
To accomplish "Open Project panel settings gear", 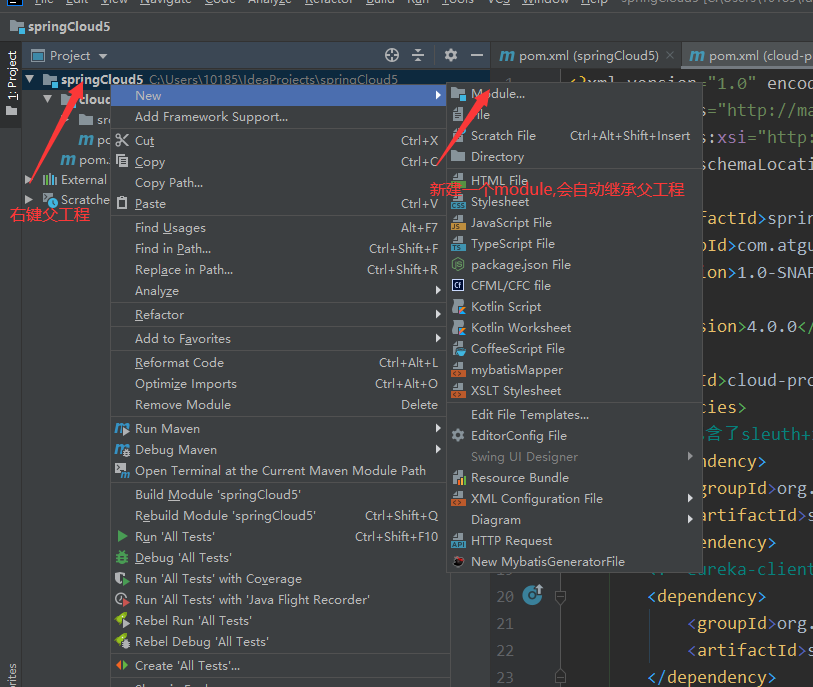I will [x=451, y=56].
